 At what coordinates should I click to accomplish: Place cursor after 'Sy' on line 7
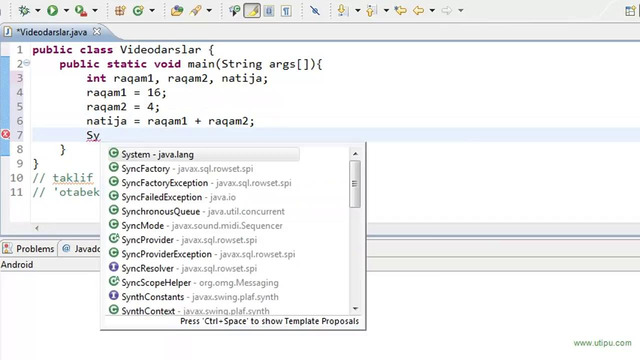tap(100, 135)
